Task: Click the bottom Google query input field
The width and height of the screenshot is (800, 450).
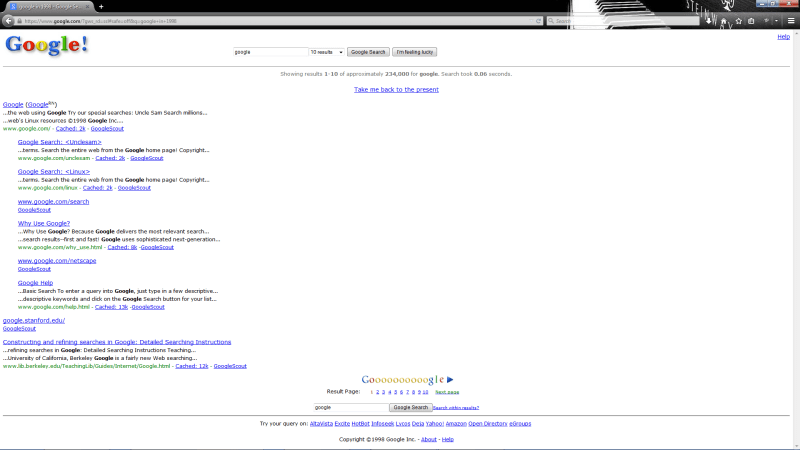Action: pyautogui.click(x=351, y=407)
